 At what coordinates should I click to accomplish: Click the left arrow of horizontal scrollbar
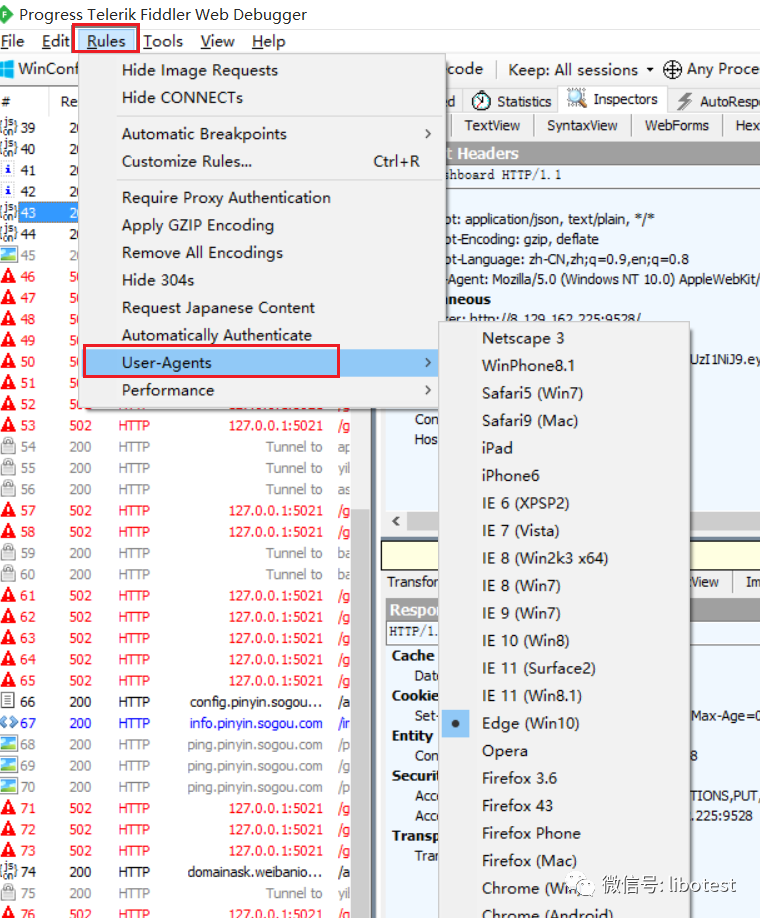396,520
